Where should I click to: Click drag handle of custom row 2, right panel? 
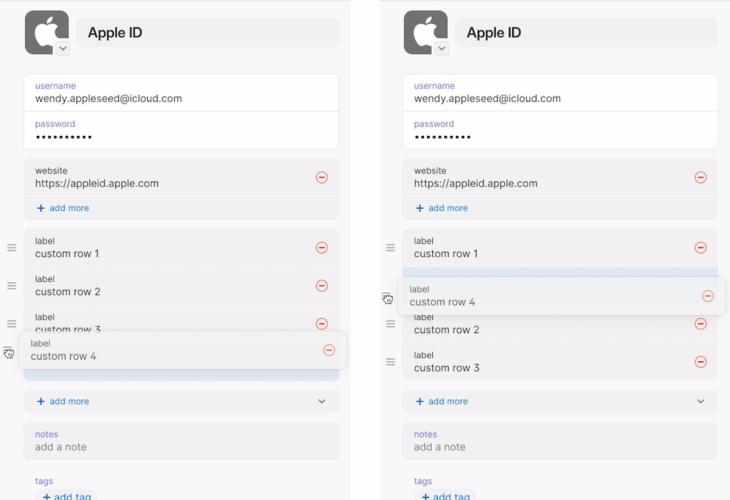tap(391, 323)
